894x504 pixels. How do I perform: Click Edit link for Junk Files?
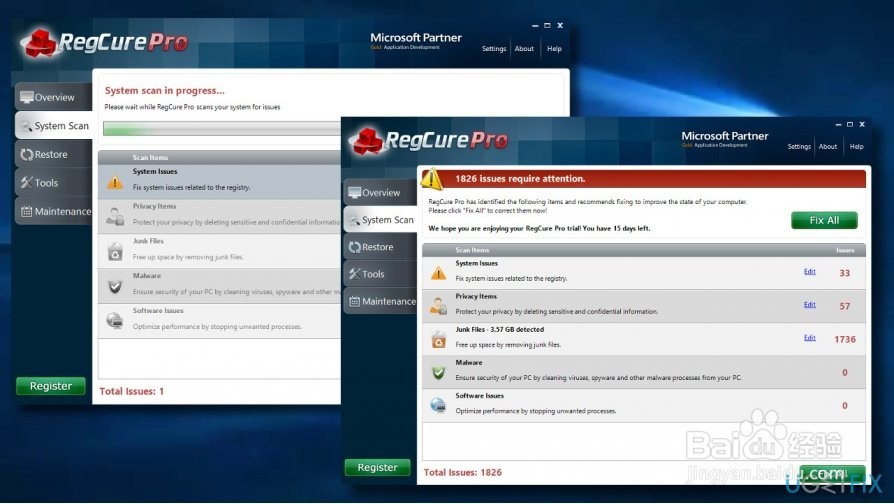coord(810,338)
